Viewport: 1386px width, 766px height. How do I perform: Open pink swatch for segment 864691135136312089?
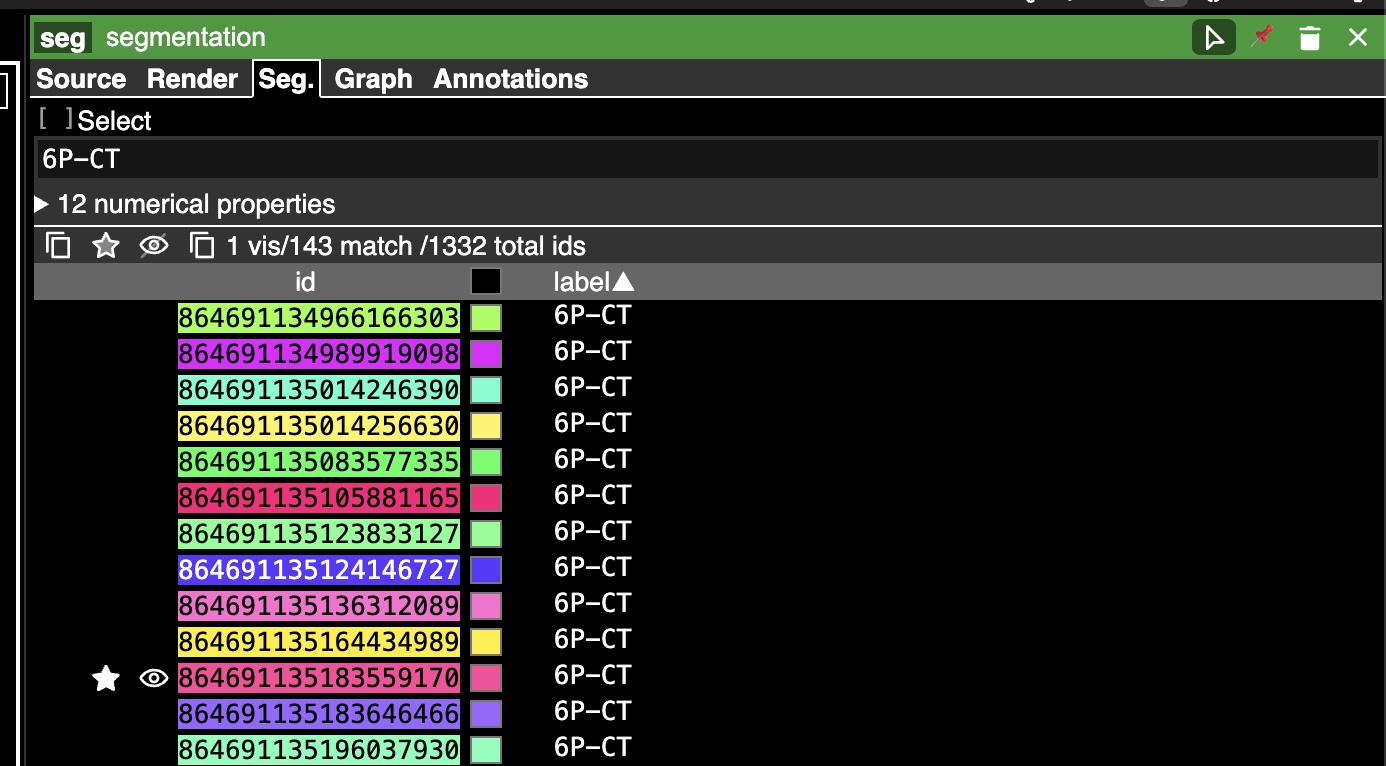tap(486, 606)
